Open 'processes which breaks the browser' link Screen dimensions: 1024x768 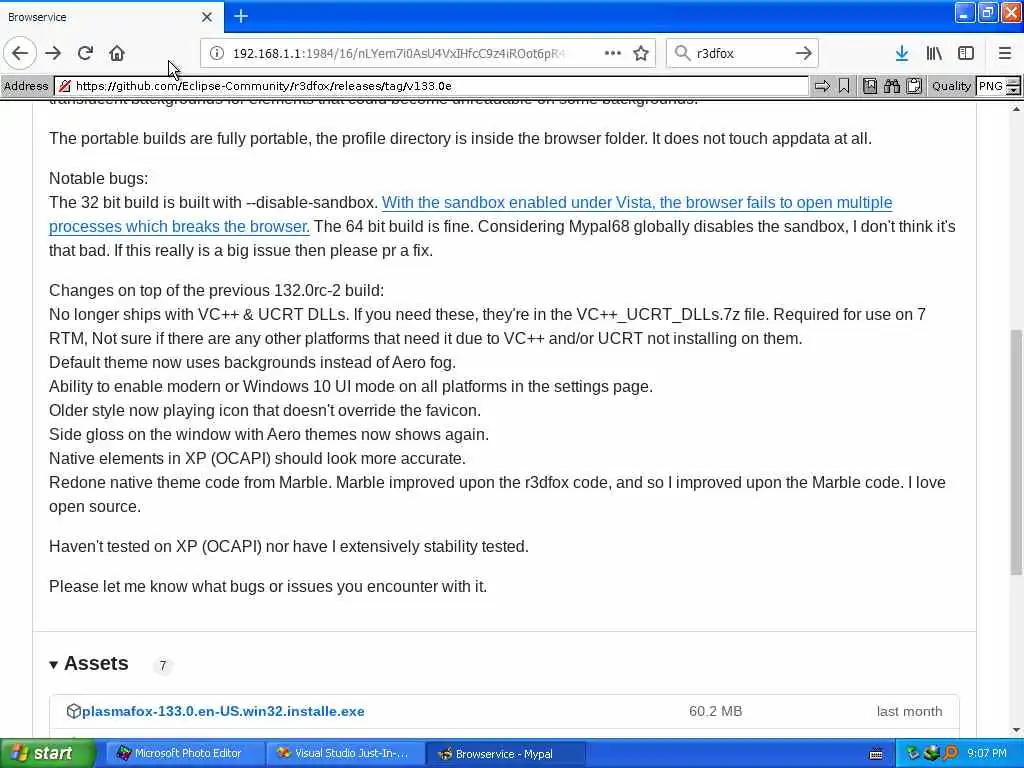(179, 227)
